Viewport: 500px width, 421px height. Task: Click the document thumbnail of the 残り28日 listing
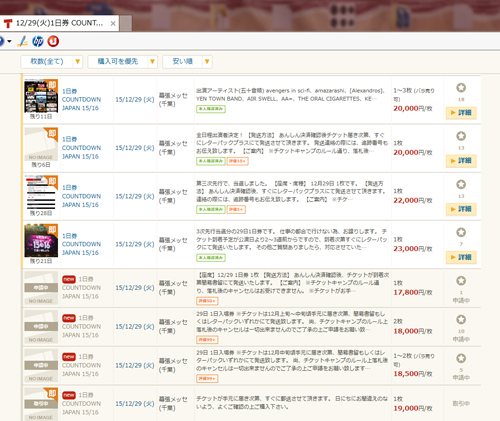41,192
